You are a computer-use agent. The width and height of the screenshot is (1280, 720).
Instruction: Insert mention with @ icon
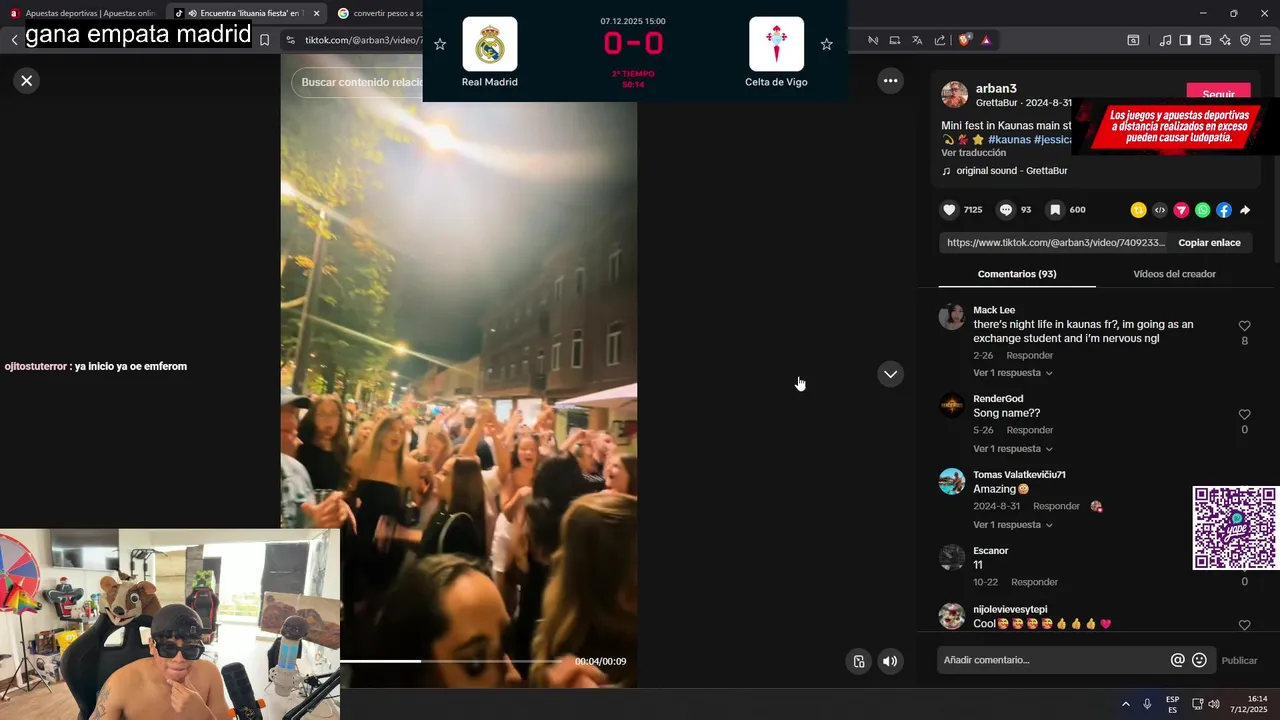1178,660
